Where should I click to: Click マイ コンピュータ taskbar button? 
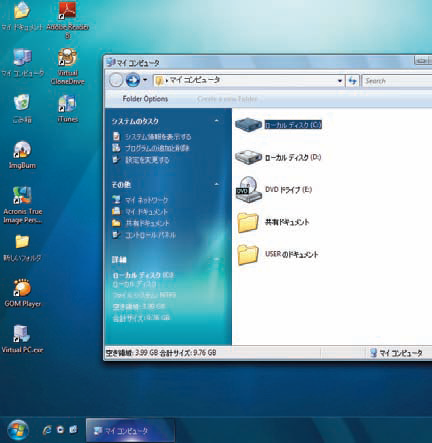130,431
